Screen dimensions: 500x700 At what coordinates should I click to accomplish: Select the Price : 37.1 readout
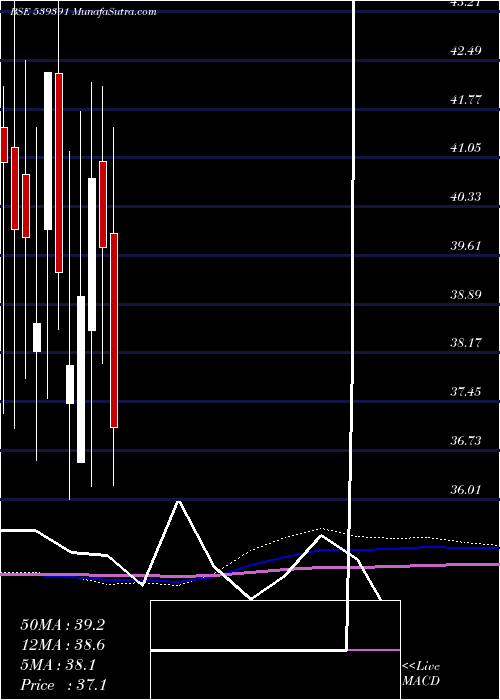point(63,685)
